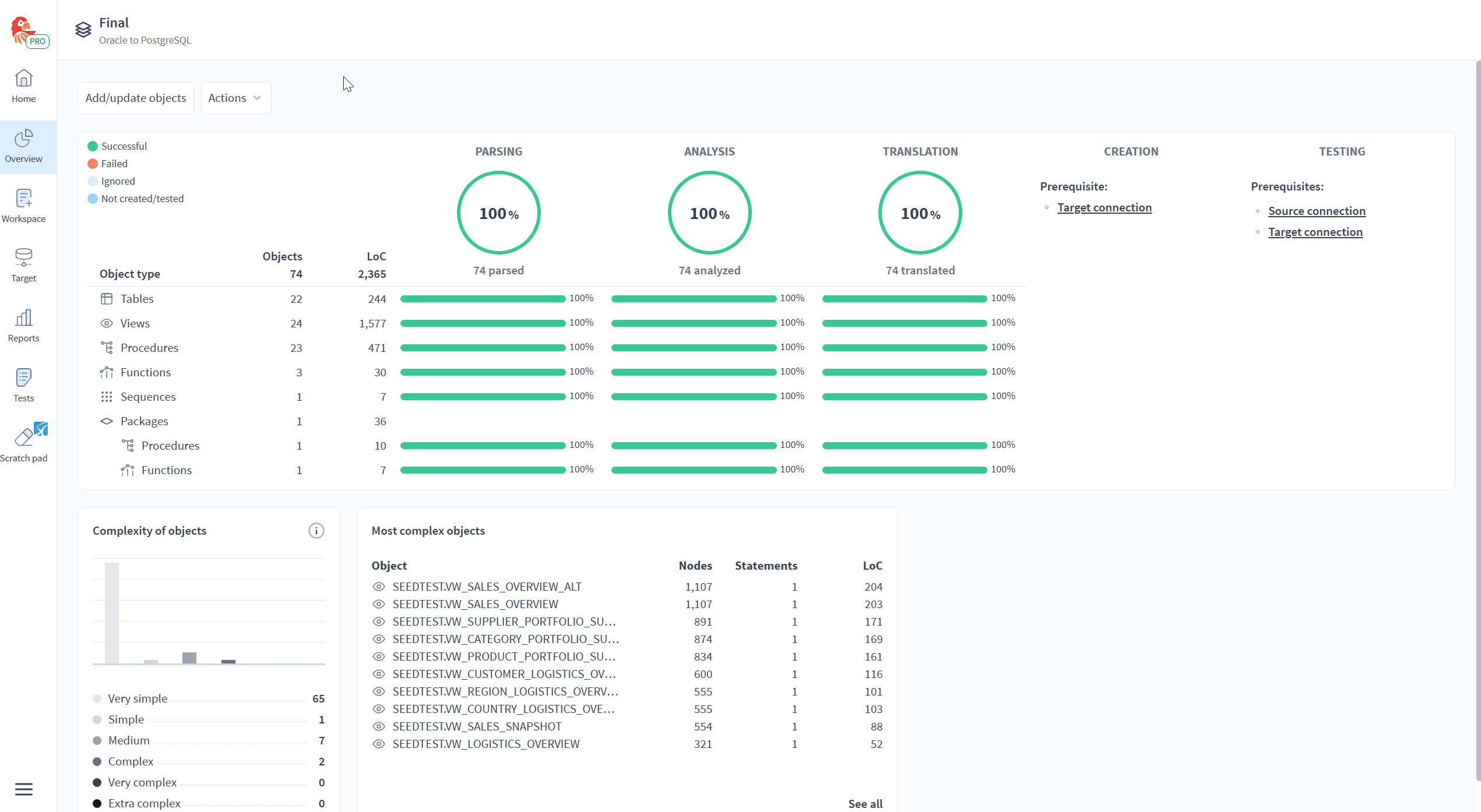Click eye icon beside VW_CUSTOMER_LOGISTICS_OV
Screen dimensions: 1481x812
point(379,674)
